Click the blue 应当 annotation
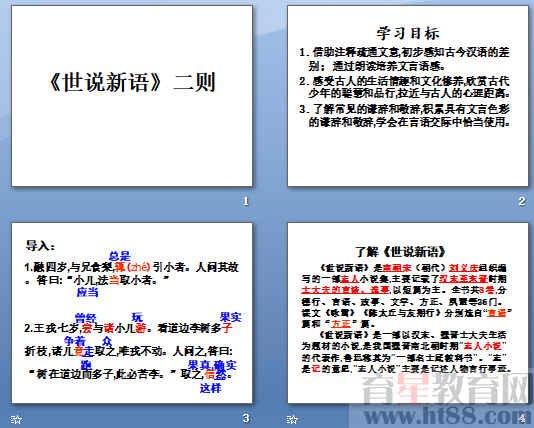Screen dimensions: 534x428 click(87, 292)
